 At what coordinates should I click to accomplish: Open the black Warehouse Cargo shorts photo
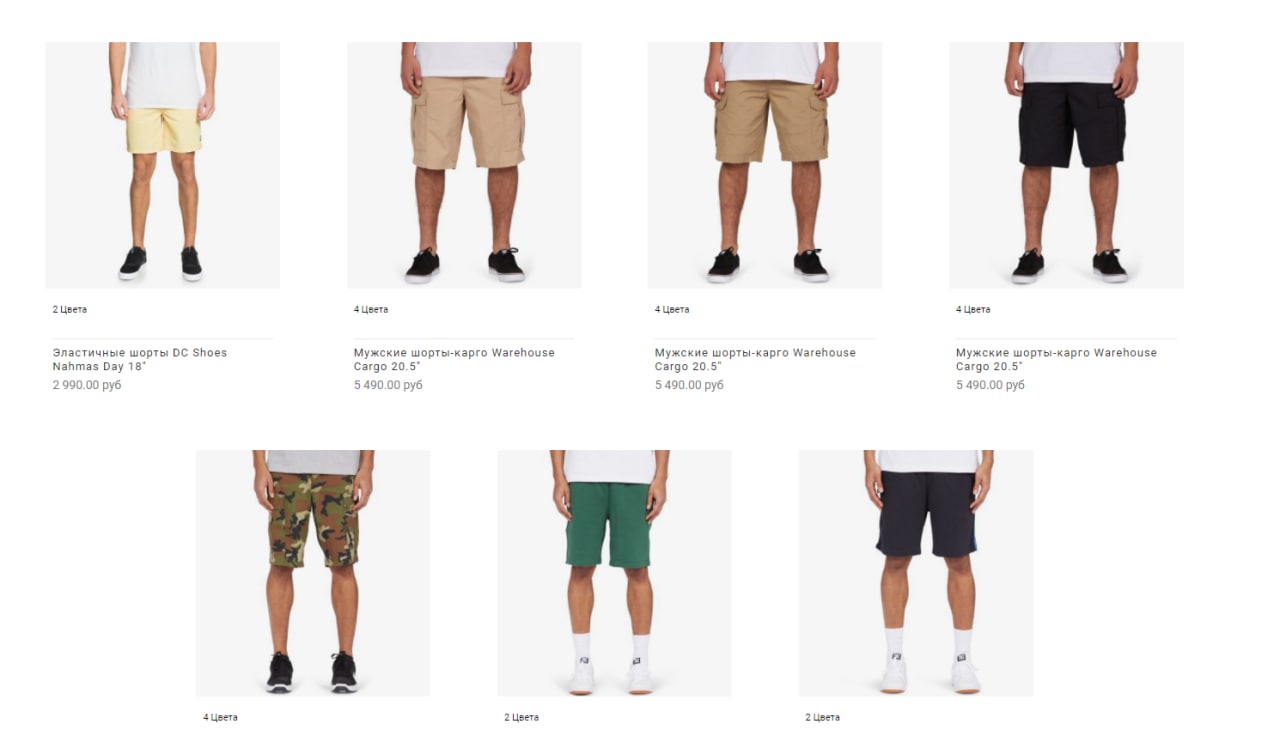1066,165
